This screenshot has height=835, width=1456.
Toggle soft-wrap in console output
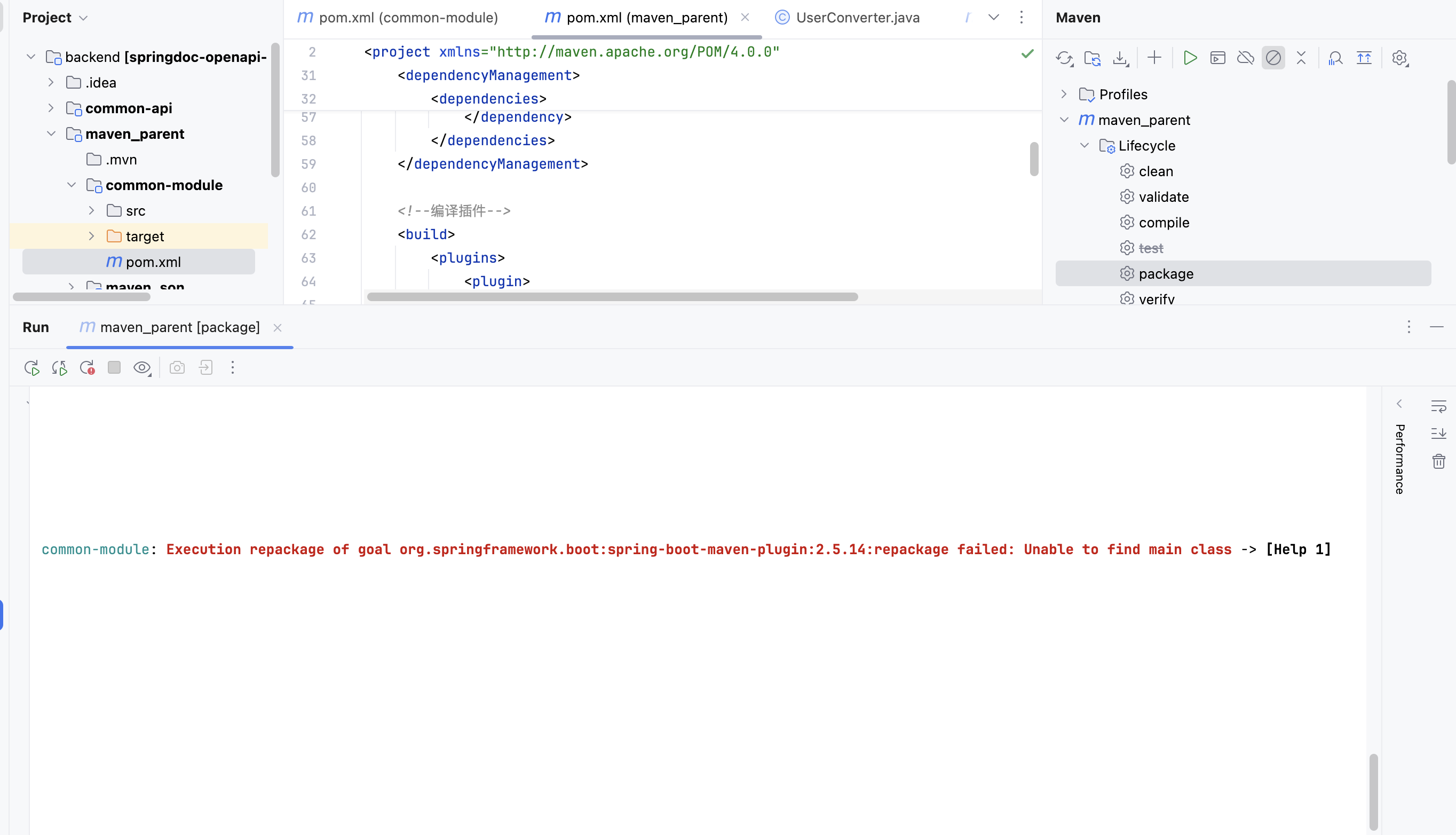(x=1438, y=406)
